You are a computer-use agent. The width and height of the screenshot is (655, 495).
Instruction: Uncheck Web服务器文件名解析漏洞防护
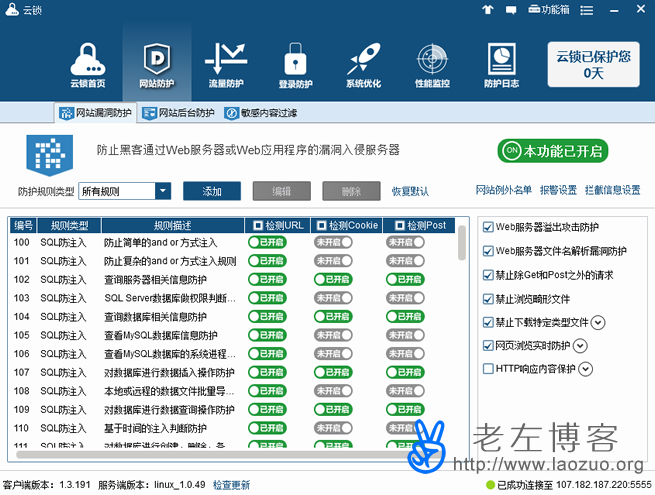point(488,251)
